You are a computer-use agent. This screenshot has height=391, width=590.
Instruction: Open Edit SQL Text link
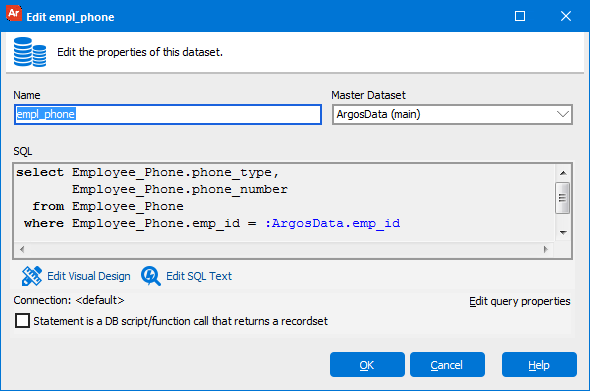199,276
